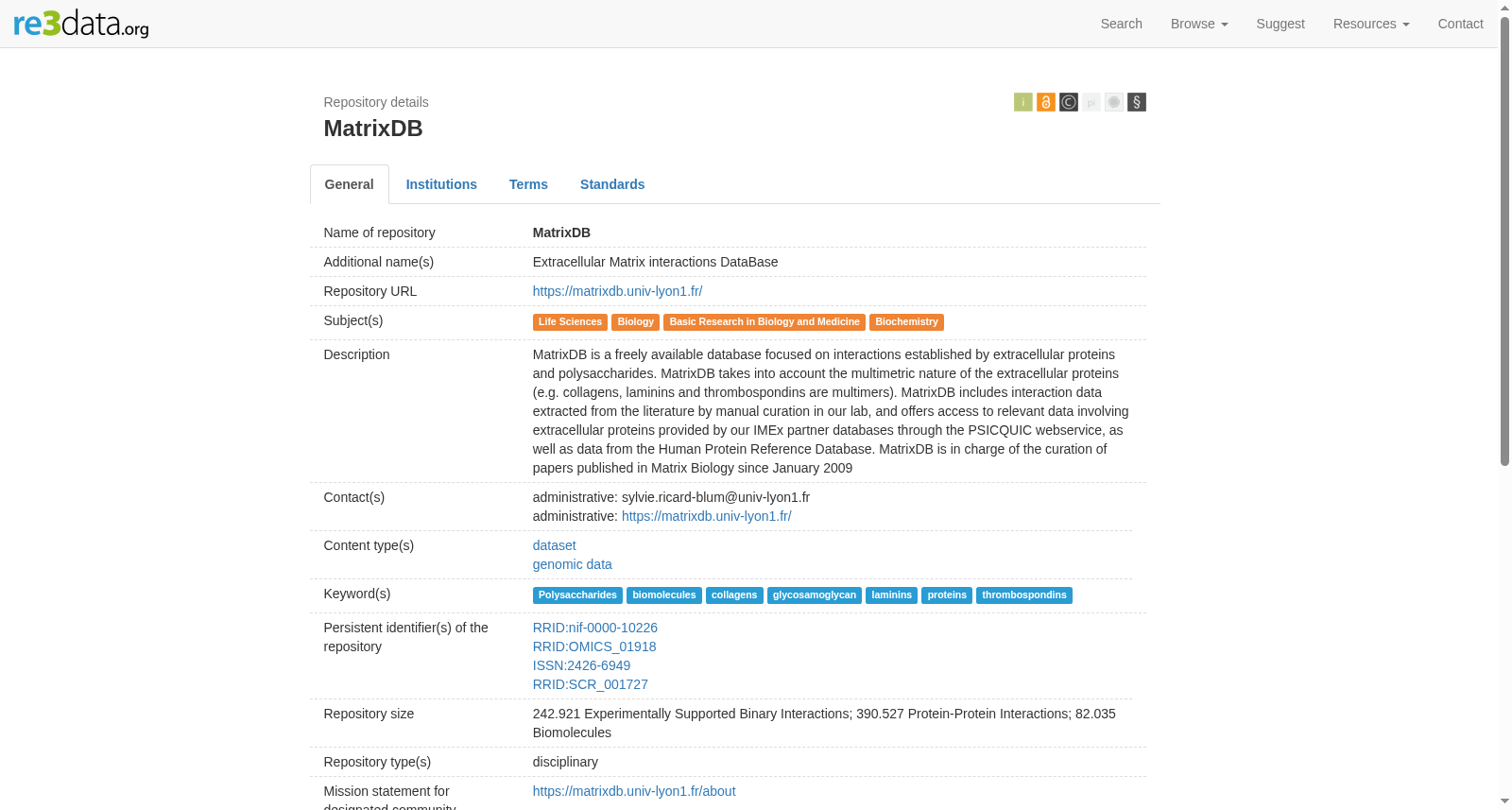The image size is (1512, 810).
Task: Click the biomolecules keyword tag
Action: [x=664, y=595]
